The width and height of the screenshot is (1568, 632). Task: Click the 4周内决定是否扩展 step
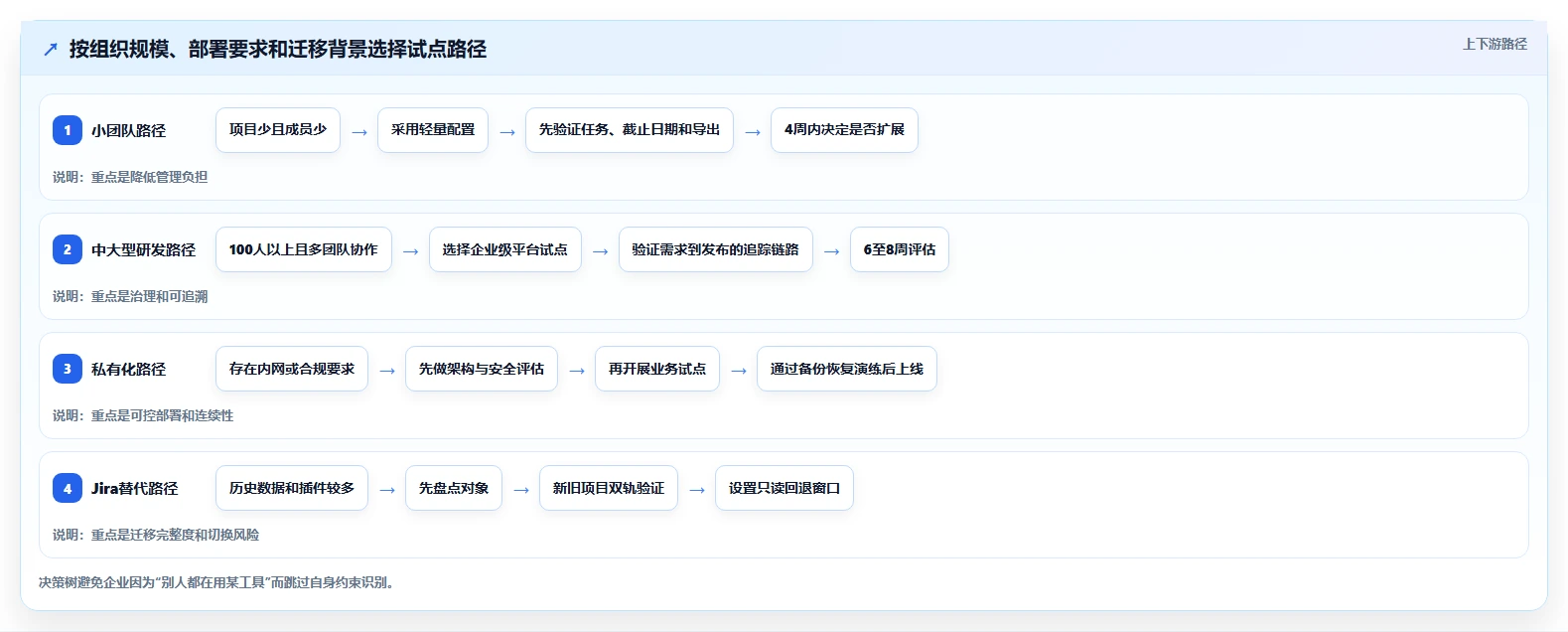tap(844, 130)
